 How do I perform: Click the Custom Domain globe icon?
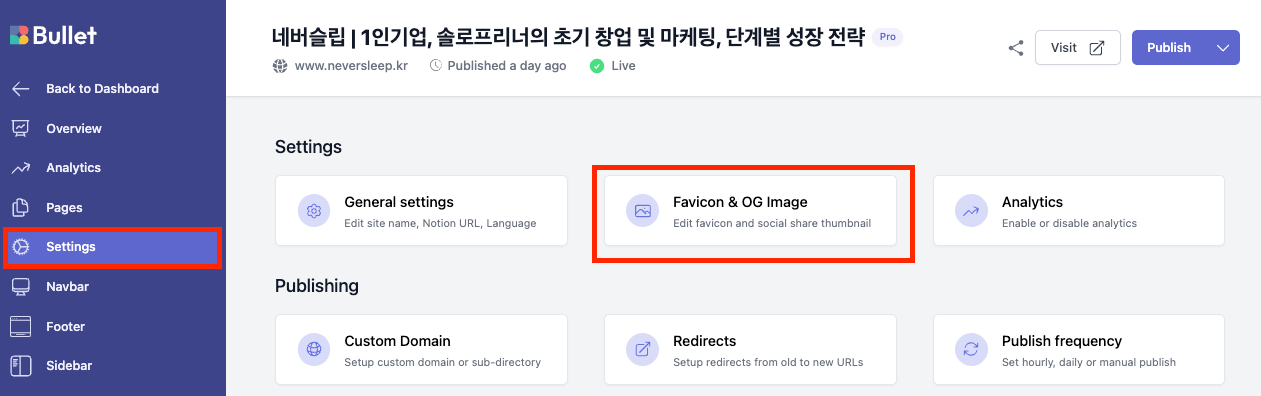[314, 350]
